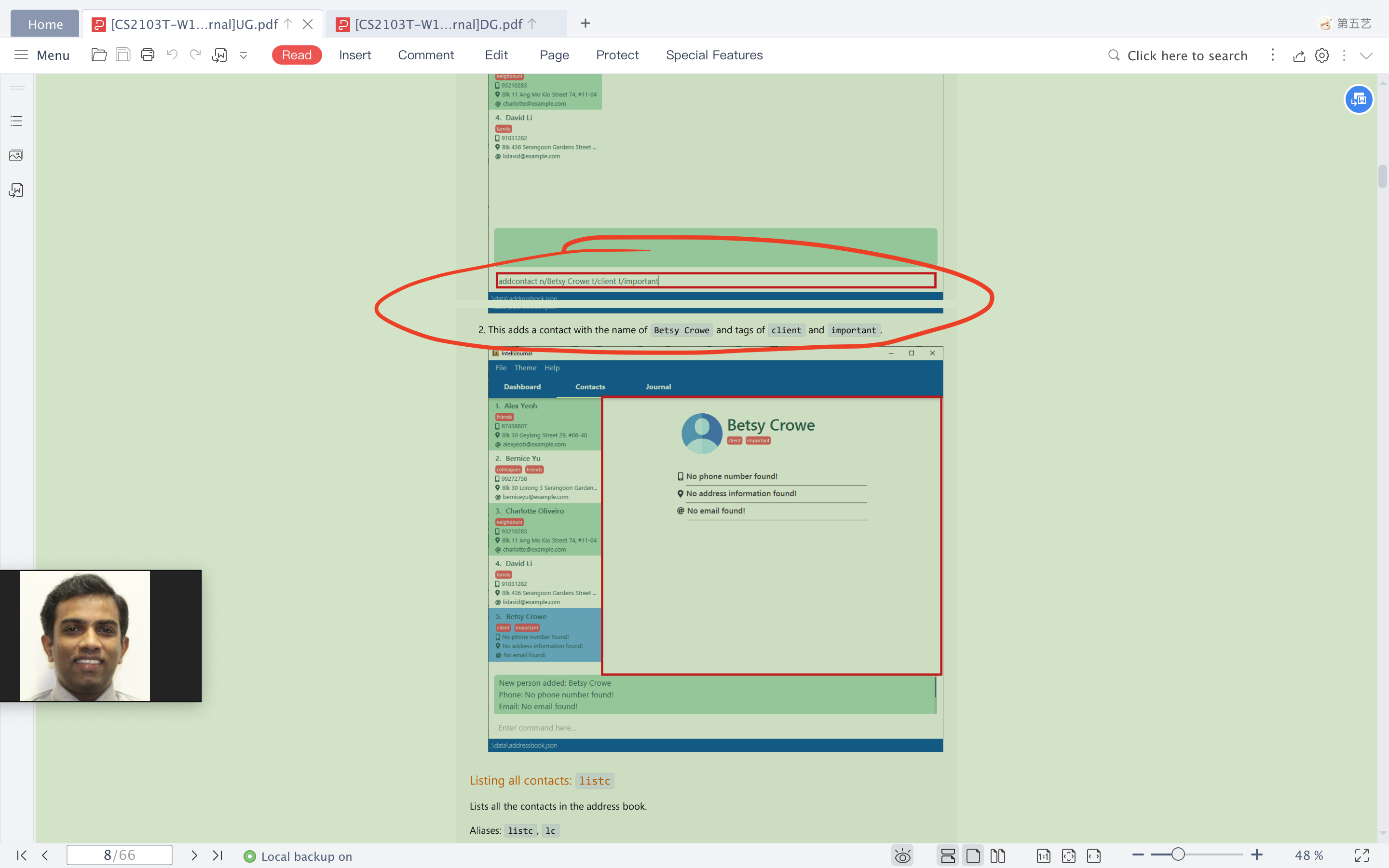Open the settings gear icon
1389x868 pixels.
point(1322,55)
